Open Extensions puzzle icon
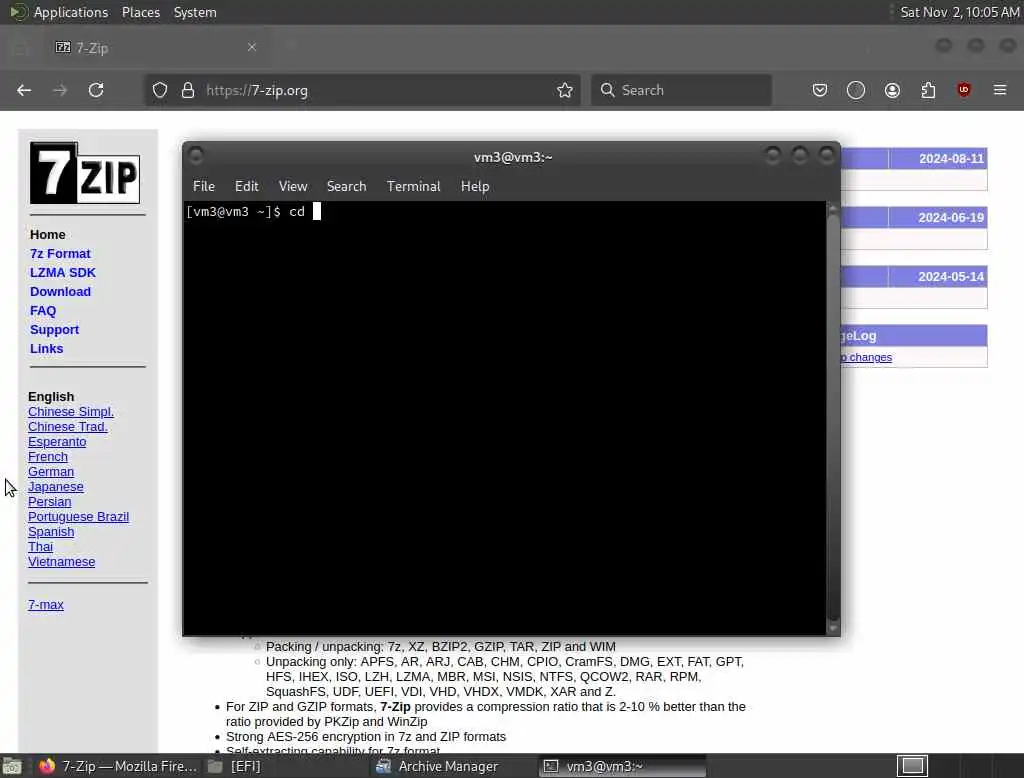This screenshot has height=778, width=1024. click(928, 90)
